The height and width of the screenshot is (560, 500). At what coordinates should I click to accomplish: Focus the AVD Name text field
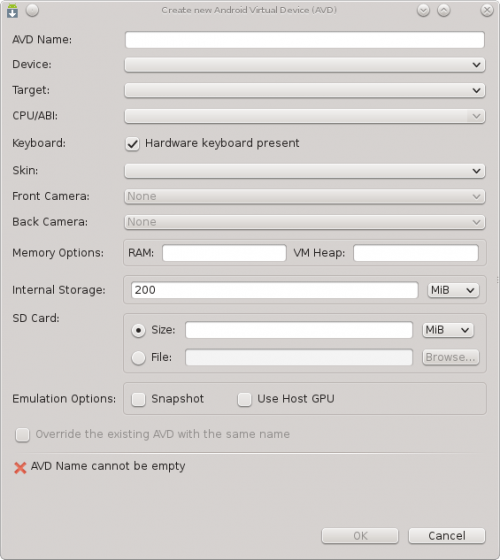305,40
